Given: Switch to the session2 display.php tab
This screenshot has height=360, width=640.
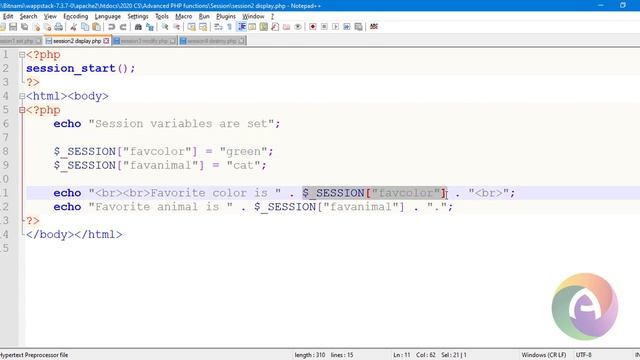Looking at the screenshot, I should (x=77, y=41).
